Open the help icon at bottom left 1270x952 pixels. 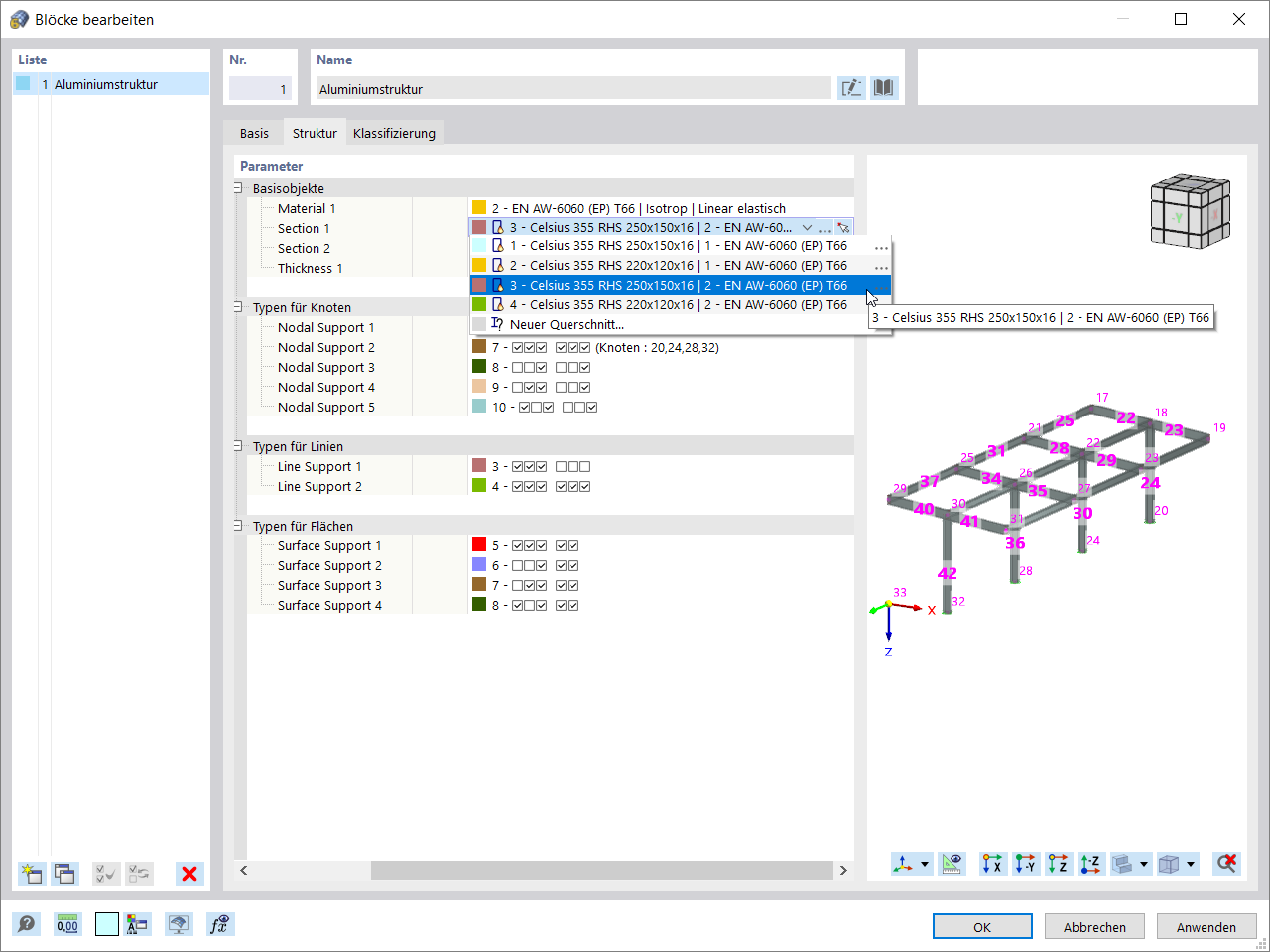click(x=27, y=925)
